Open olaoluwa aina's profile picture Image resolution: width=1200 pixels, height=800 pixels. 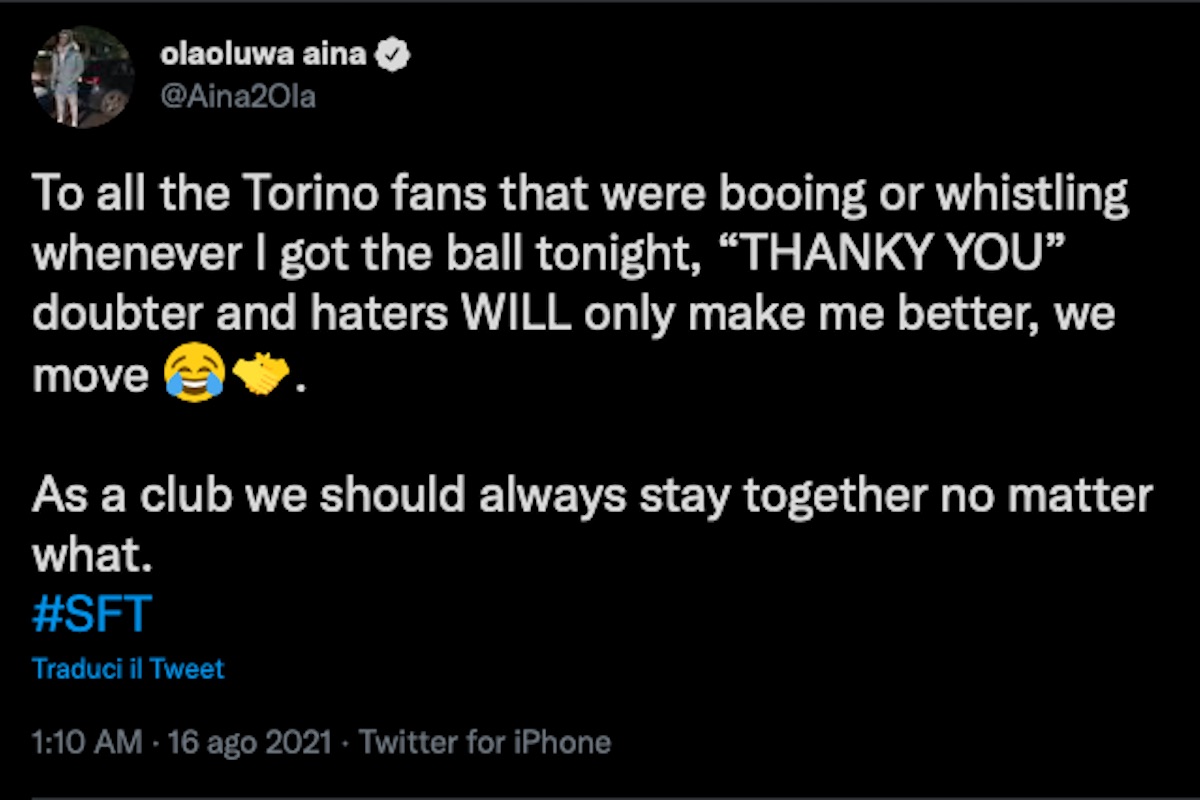tap(82, 77)
